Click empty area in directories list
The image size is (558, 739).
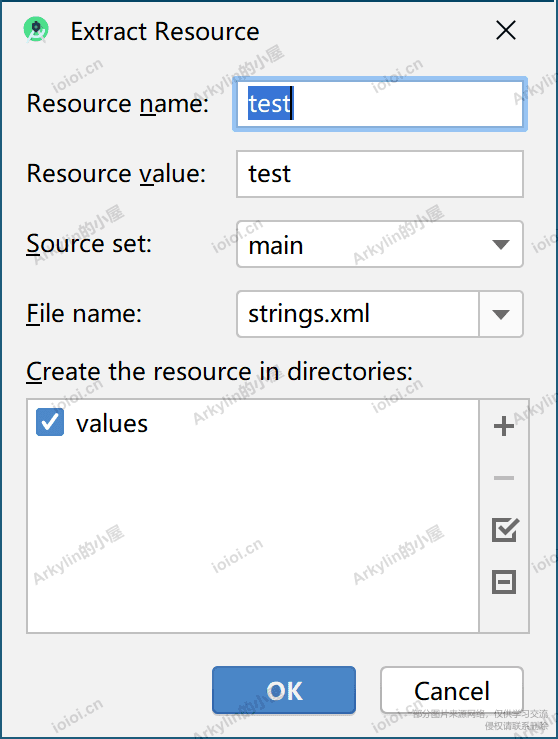click(253, 537)
